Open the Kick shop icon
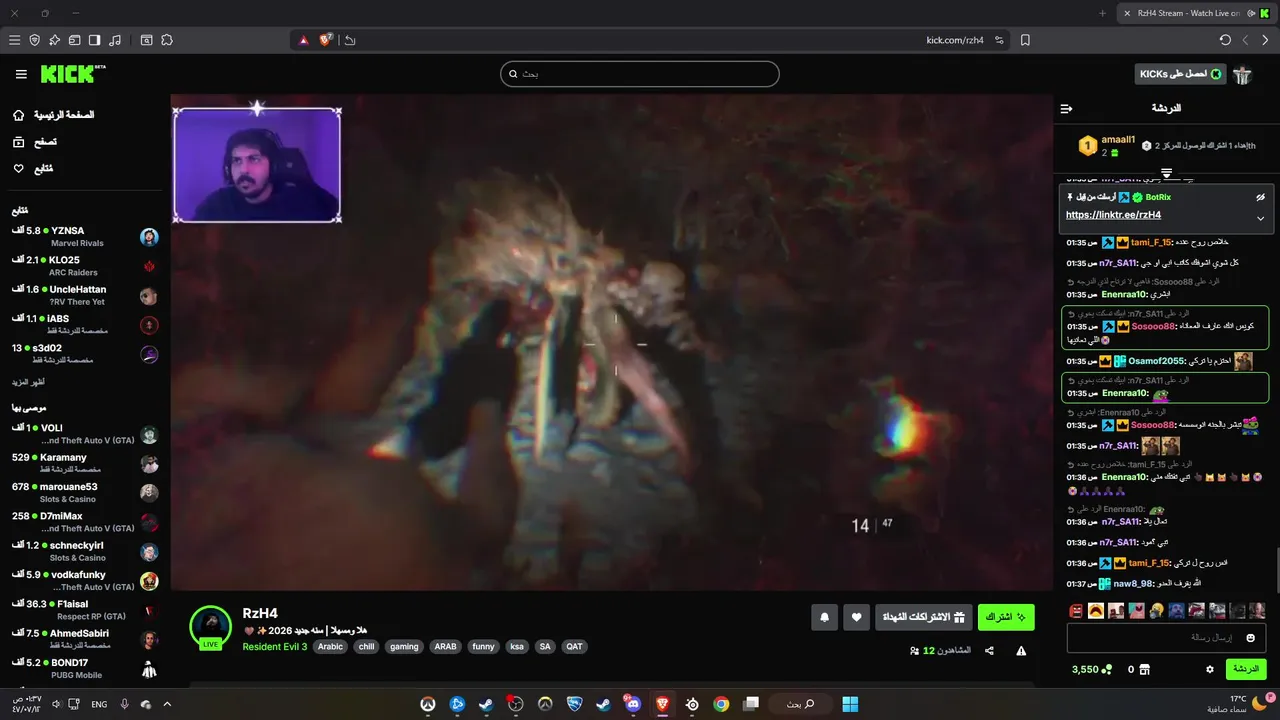The image size is (1280, 720). 1145,669
